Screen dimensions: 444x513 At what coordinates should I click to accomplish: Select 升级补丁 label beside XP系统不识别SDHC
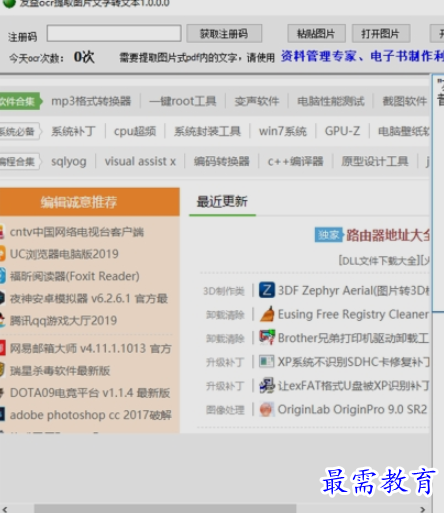(x=225, y=362)
